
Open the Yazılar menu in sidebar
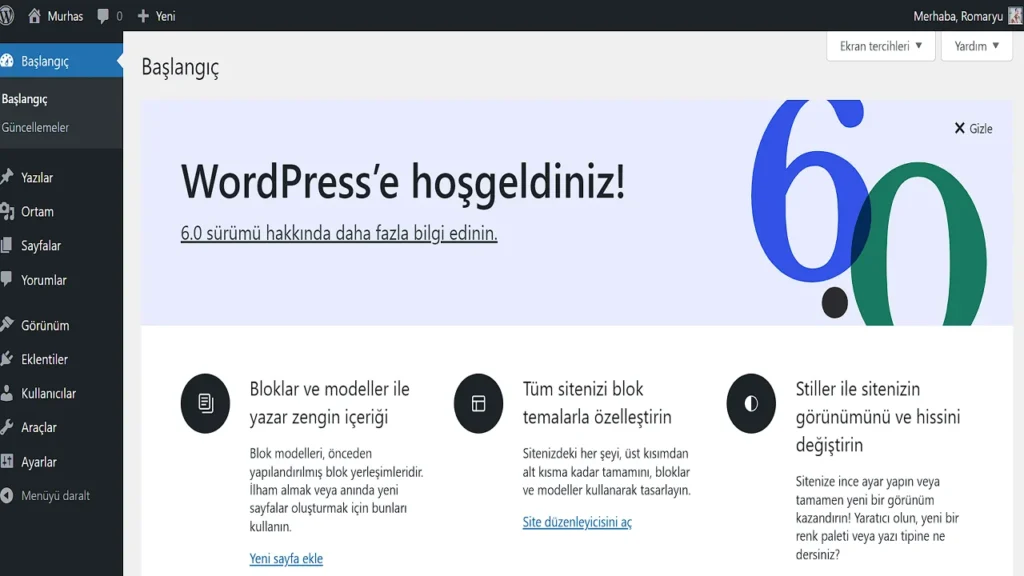(x=37, y=178)
